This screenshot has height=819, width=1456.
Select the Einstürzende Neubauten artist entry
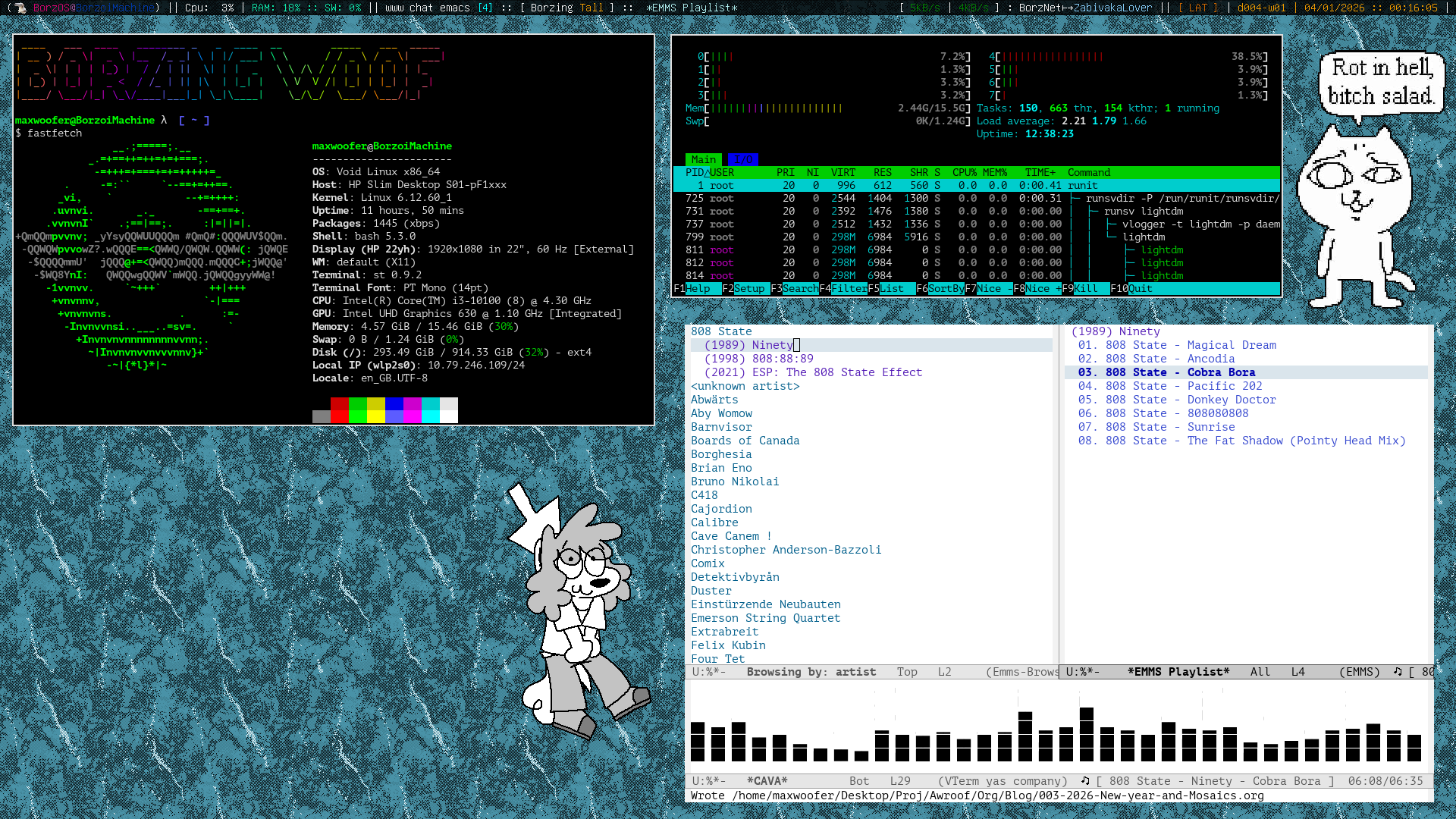click(765, 604)
